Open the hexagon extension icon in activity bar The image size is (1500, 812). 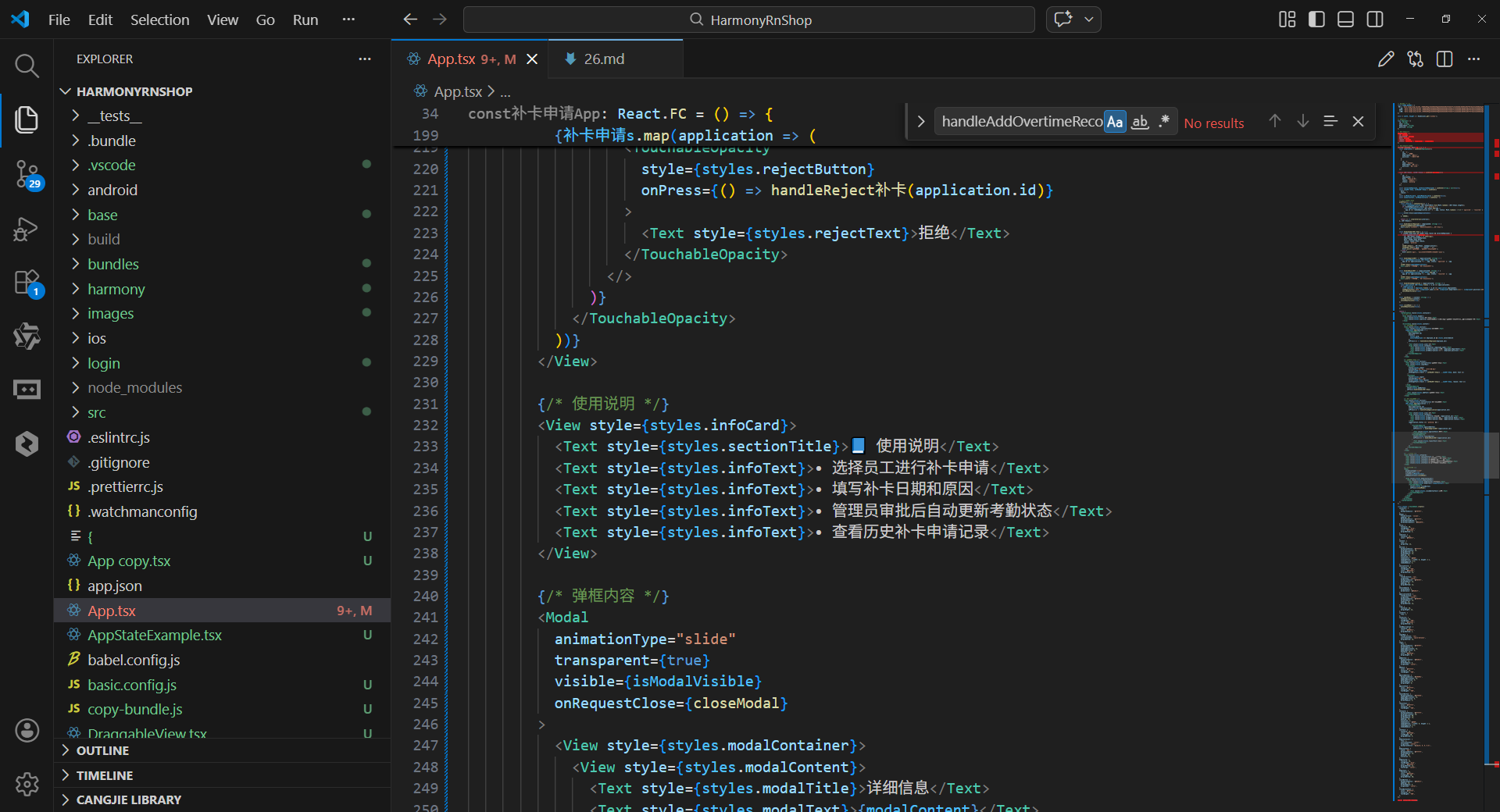click(x=27, y=443)
